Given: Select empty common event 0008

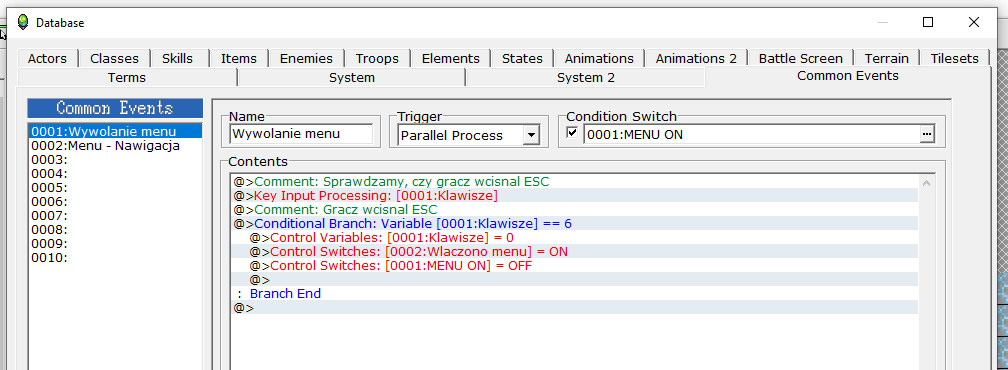Looking at the screenshot, I should [x=116, y=230].
